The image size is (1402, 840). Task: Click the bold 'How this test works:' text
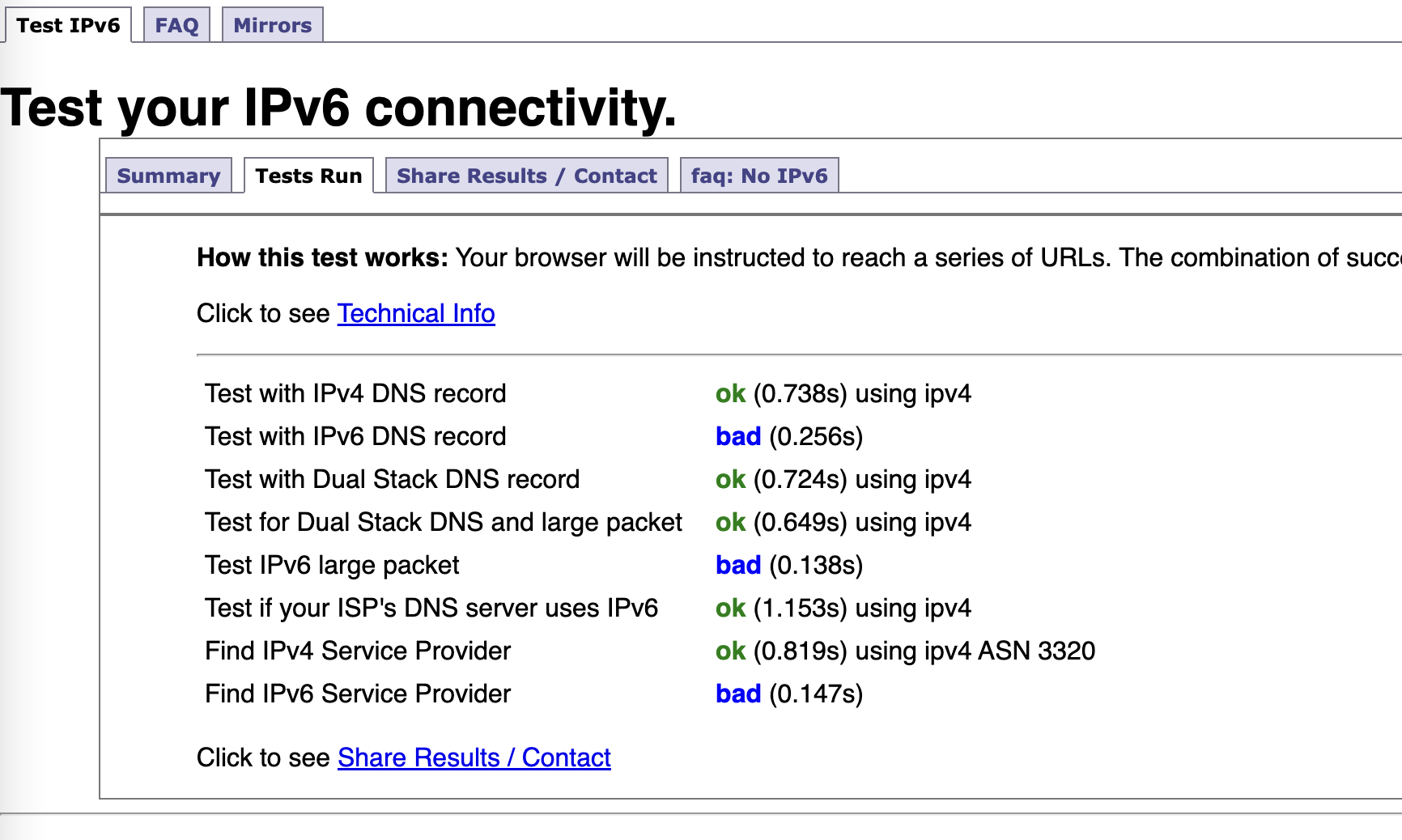(322, 257)
